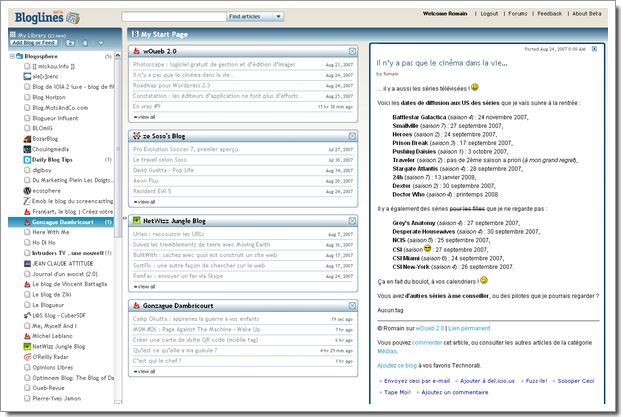Expand view all under Gonzague Dambricourt widget
Viewport: 621px width, 417px height.
pyautogui.click(x=145, y=371)
